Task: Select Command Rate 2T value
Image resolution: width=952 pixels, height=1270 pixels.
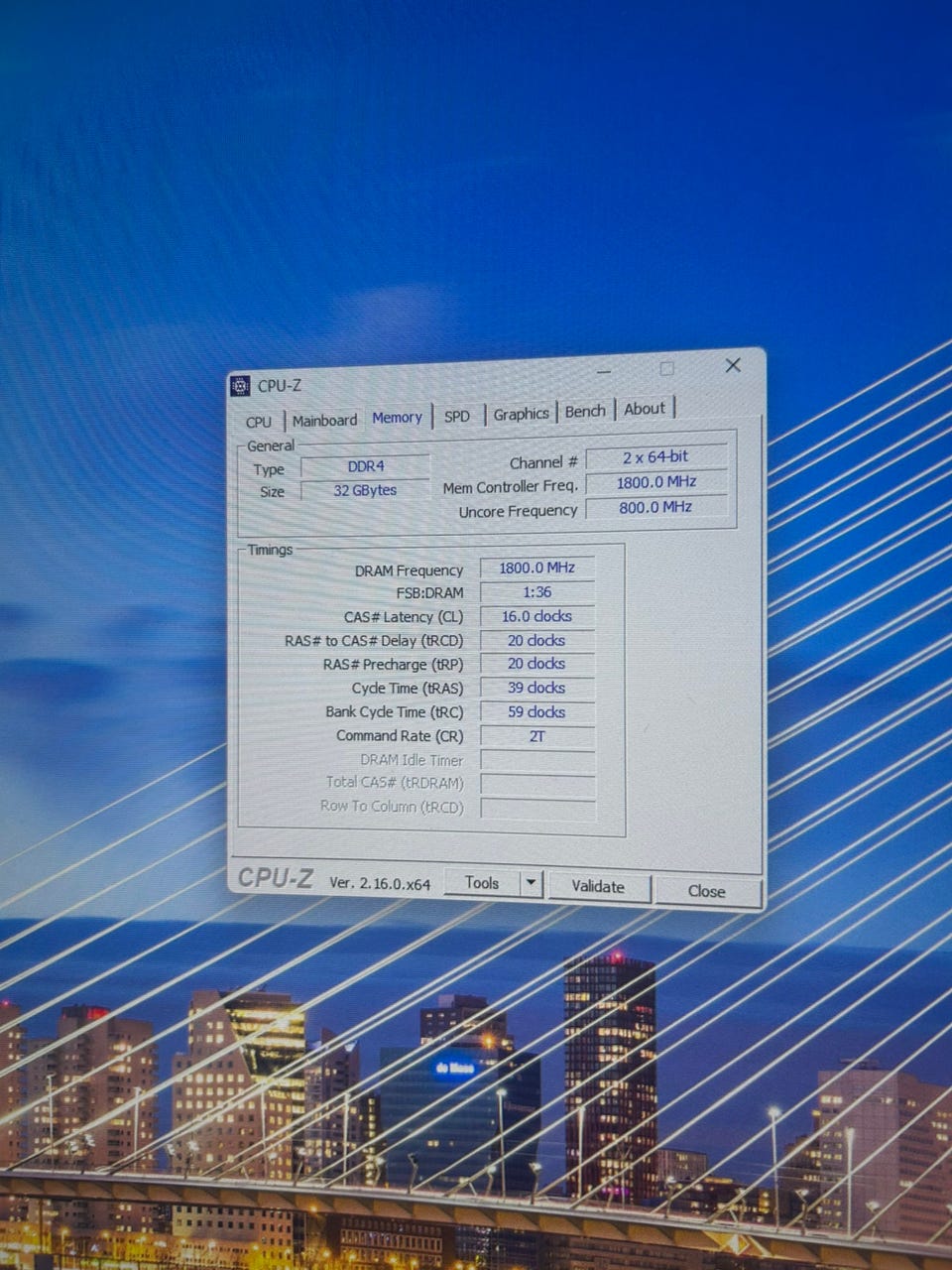Action: click(537, 736)
